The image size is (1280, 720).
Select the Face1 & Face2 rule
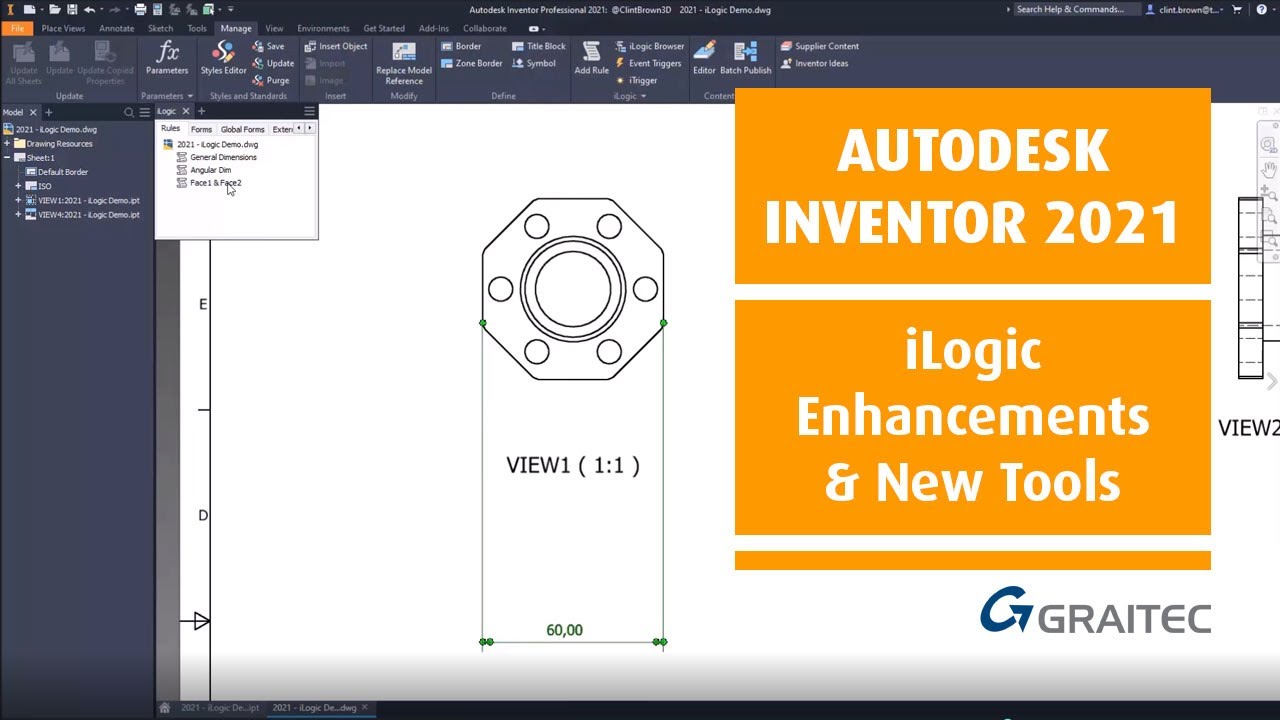[215, 183]
